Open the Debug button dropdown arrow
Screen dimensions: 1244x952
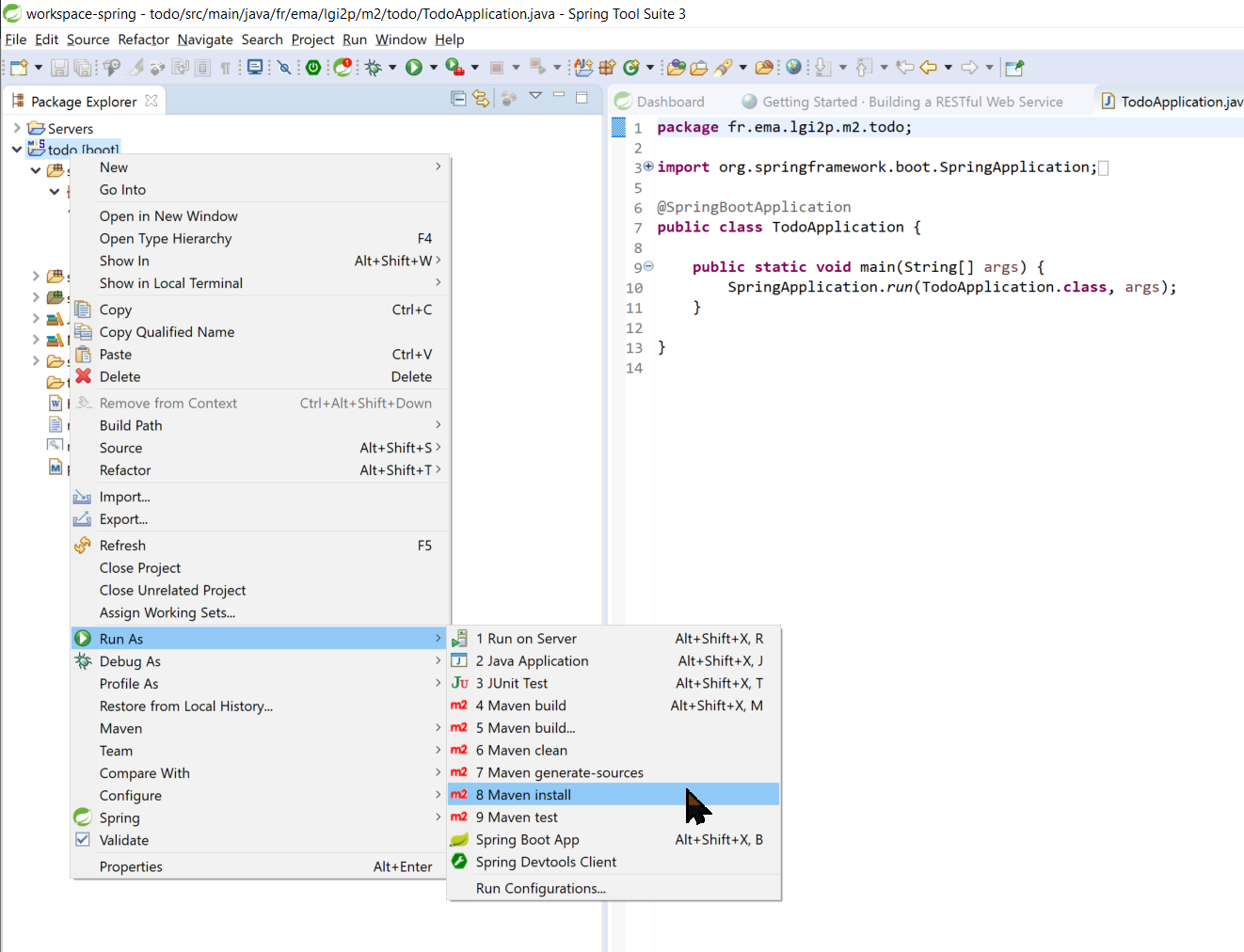tap(392, 68)
